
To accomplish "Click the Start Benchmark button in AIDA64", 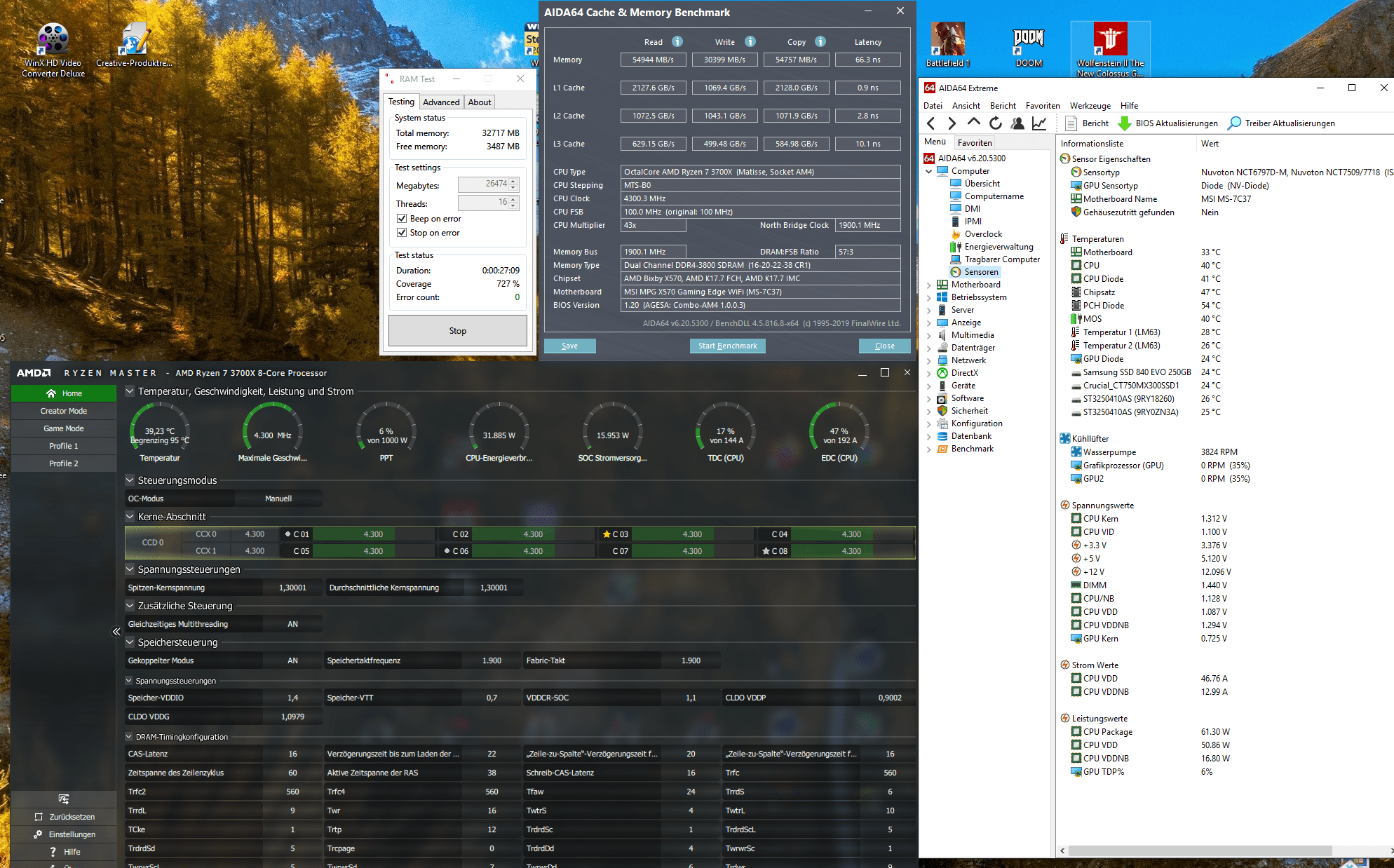I will click(727, 346).
